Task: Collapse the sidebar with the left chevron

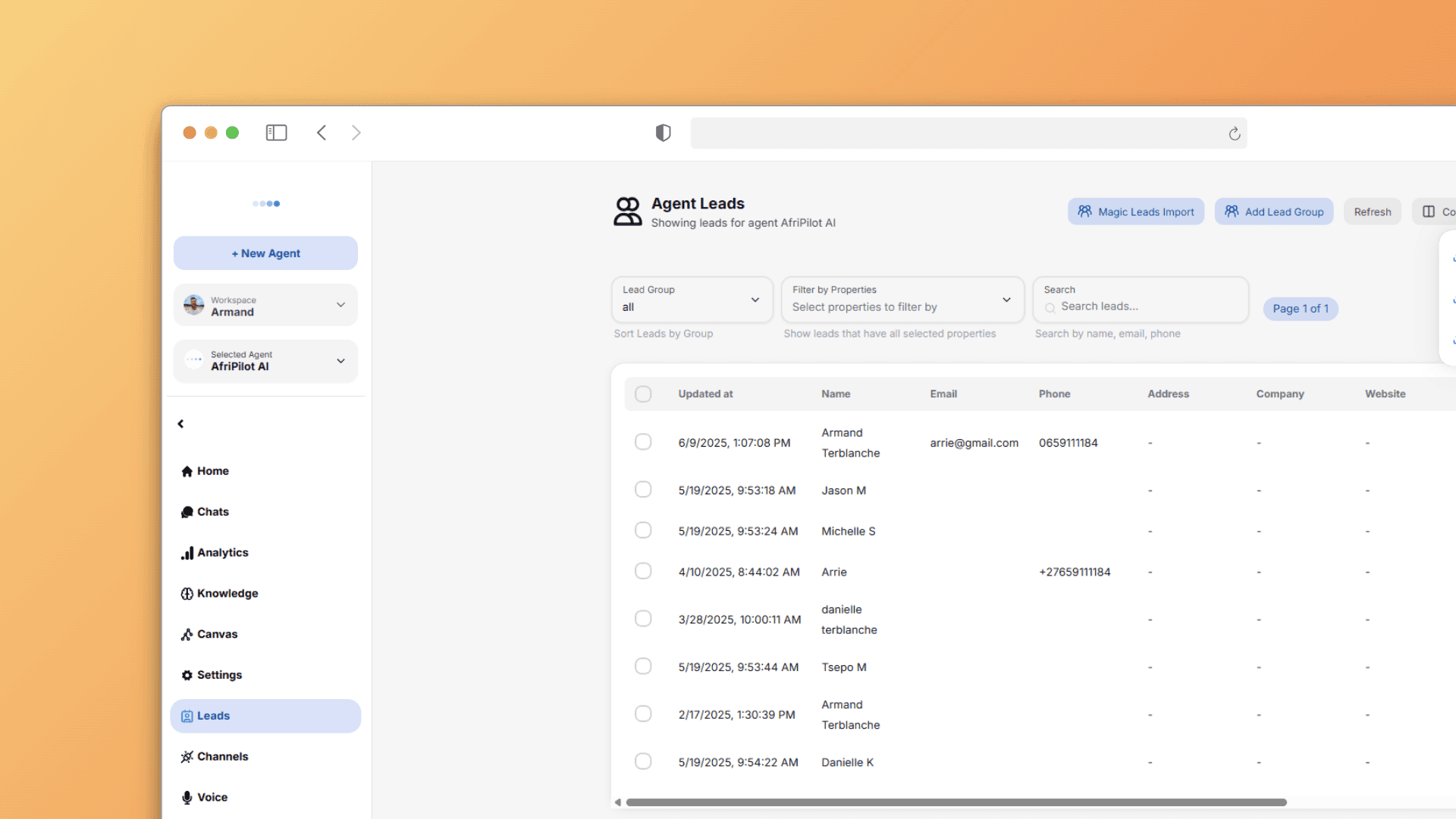Action: (180, 424)
